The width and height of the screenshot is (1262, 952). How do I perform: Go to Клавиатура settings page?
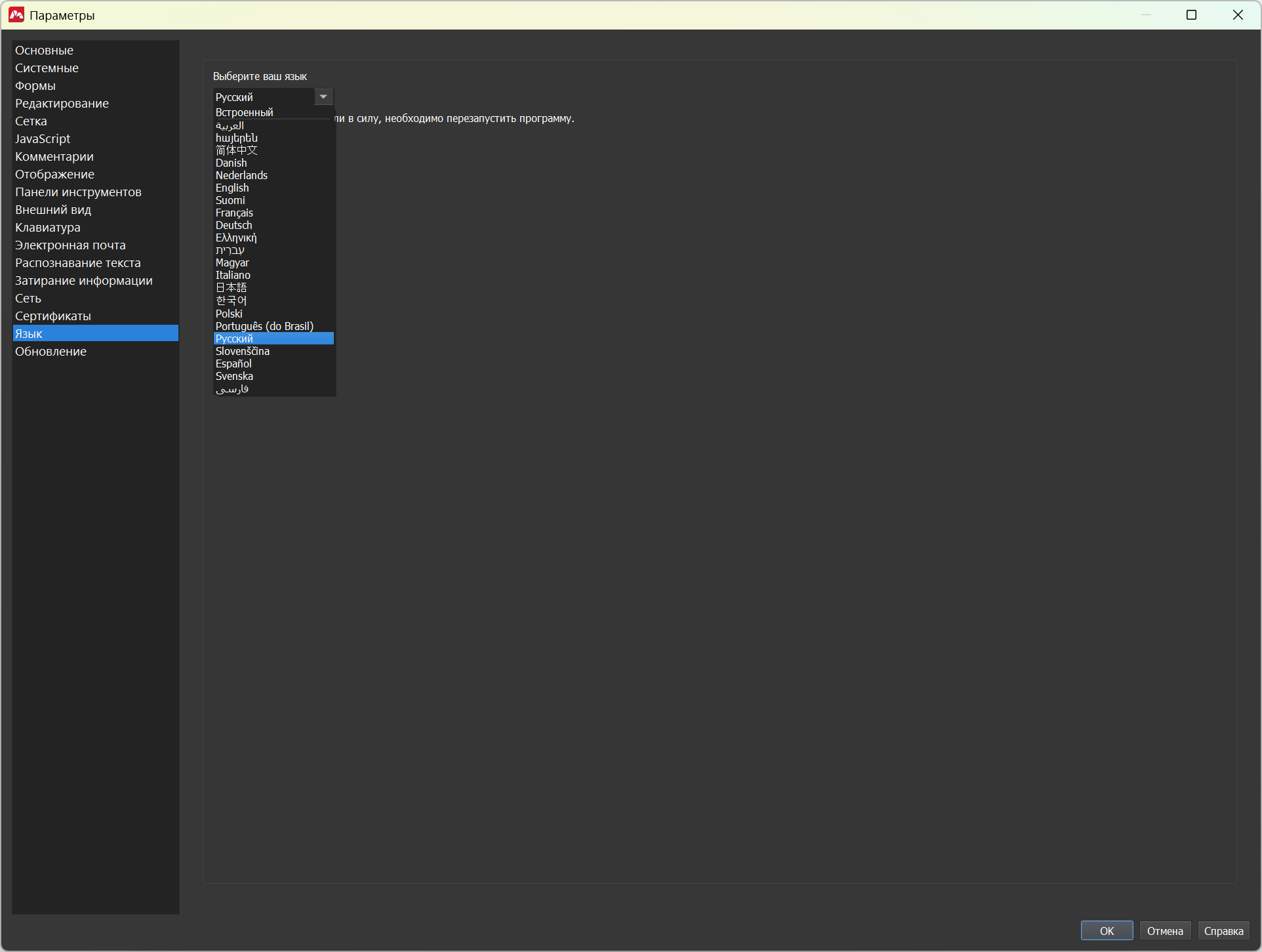48,227
